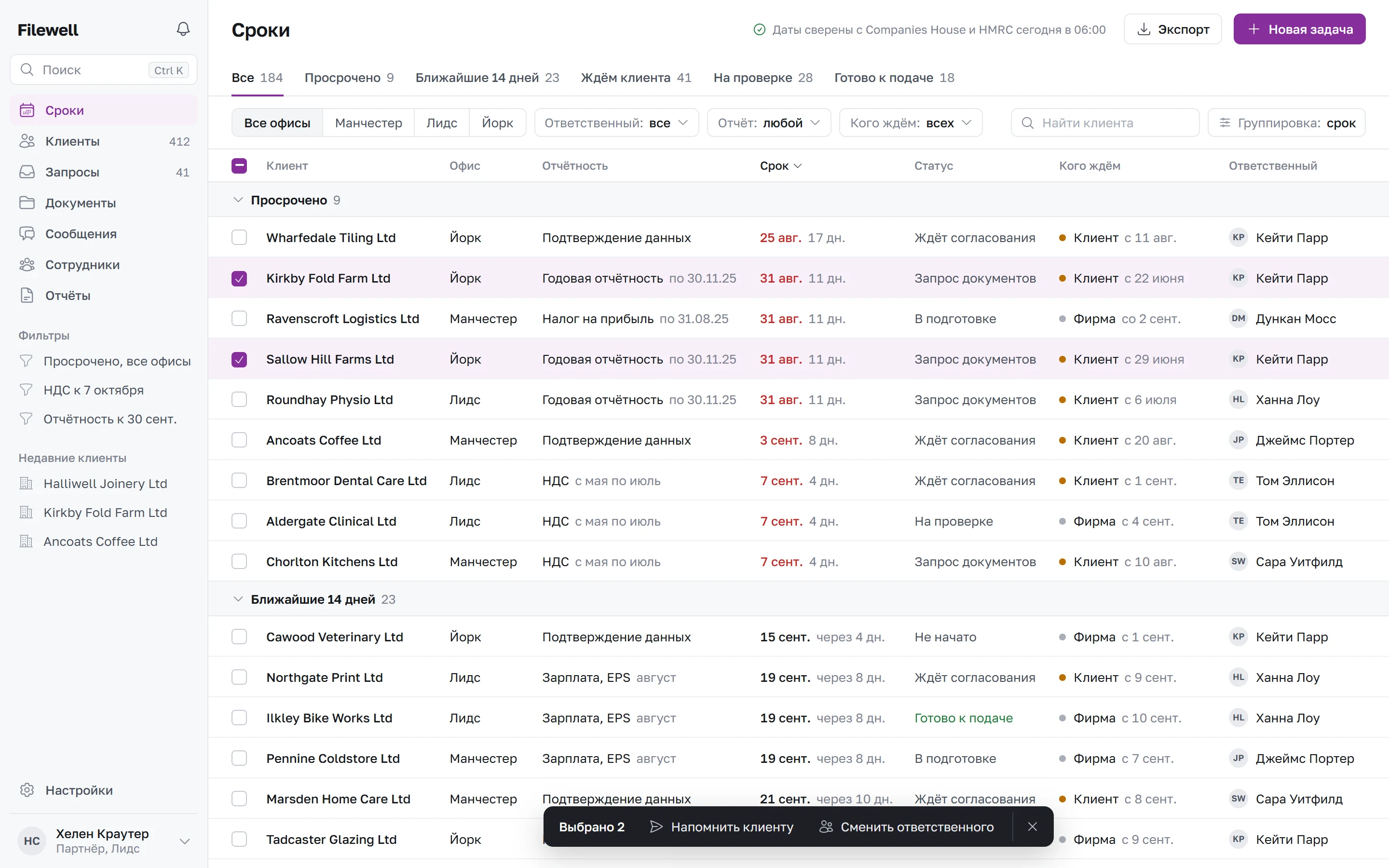Filter offices by Манчестер
This screenshot has height=868, width=1389.
pos(368,123)
